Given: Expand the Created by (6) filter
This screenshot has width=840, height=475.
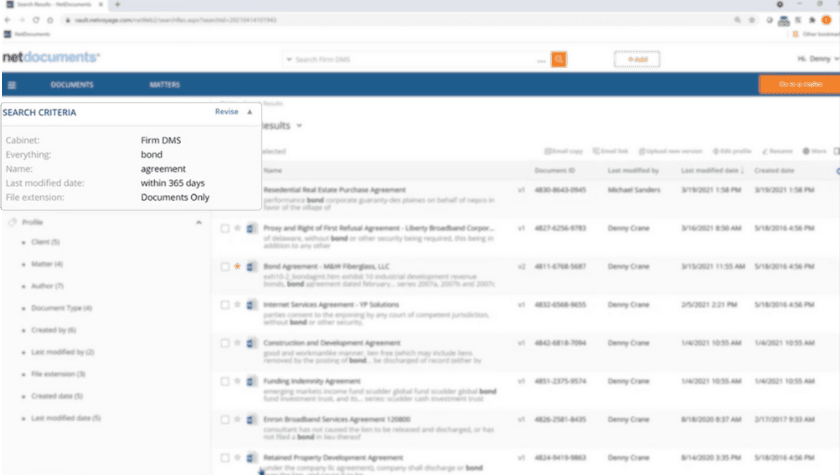Looking at the screenshot, I should tap(53, 330).
